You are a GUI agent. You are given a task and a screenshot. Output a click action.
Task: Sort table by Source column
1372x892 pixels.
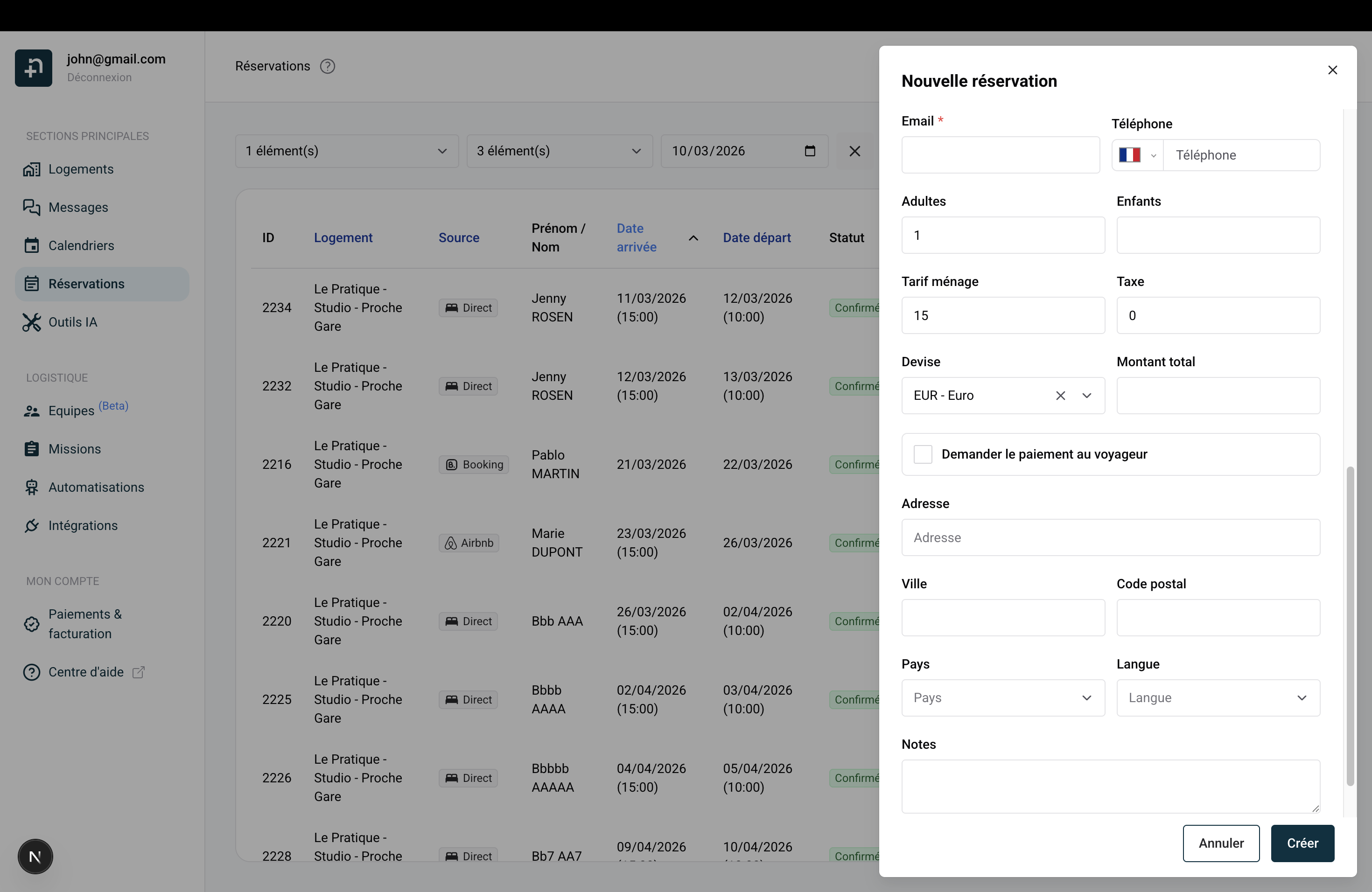click(x=459, y=238)
